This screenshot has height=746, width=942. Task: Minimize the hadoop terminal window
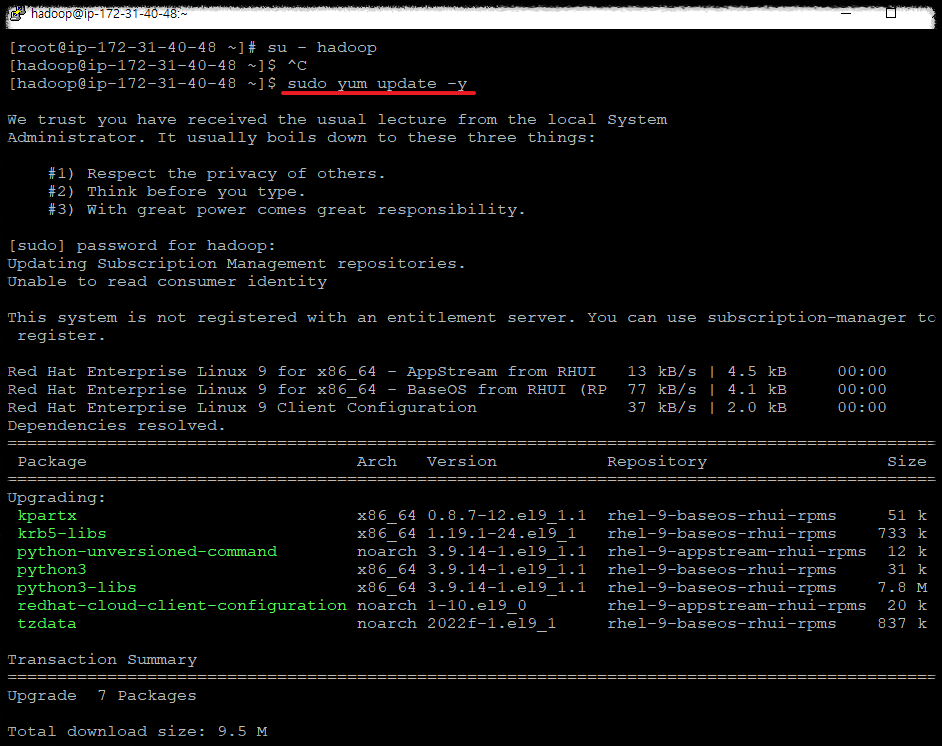(x=846, y=13)
